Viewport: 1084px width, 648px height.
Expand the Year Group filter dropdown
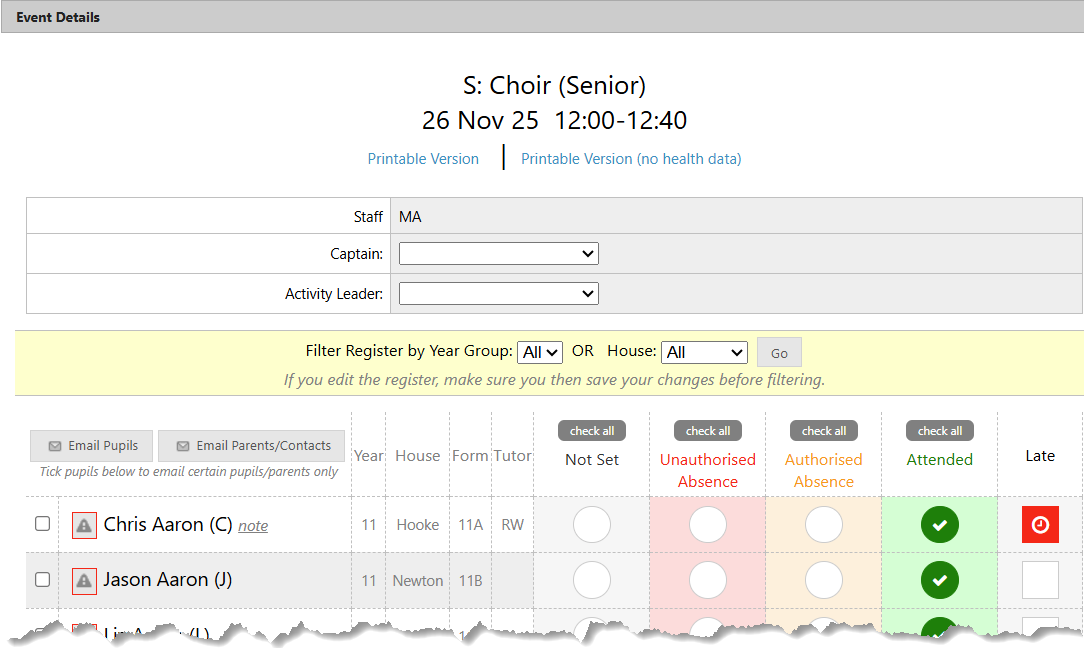tap(541, 352)
